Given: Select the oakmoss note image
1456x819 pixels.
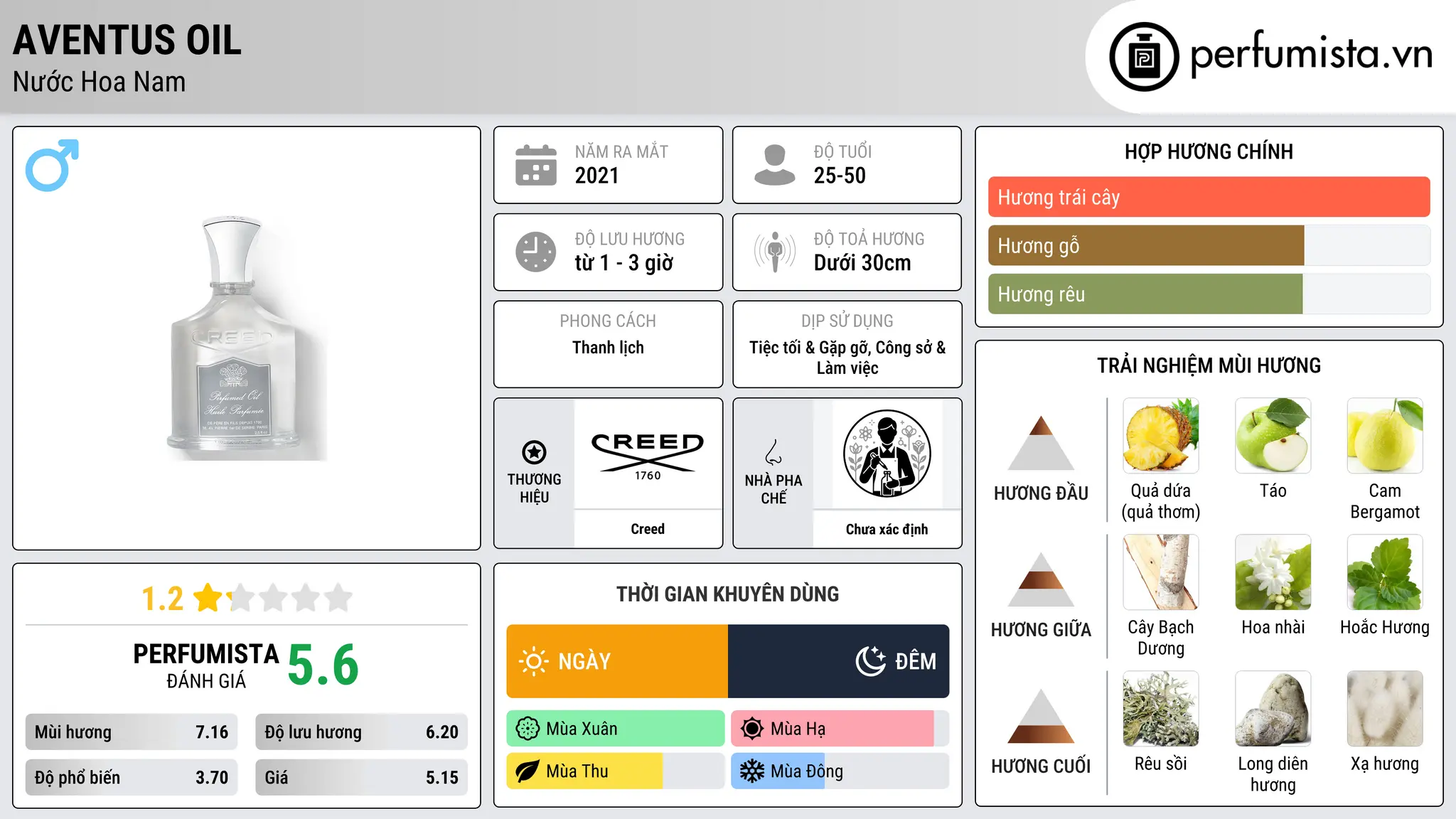Looking at the screenshot, I should [x=1161, y=708].
